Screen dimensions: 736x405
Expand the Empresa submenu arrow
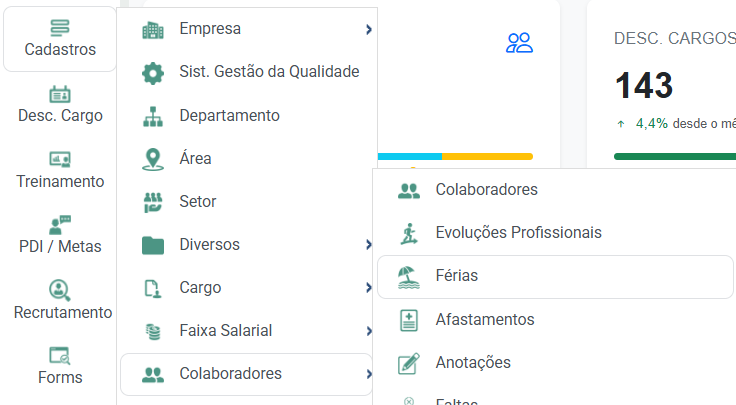369,30
